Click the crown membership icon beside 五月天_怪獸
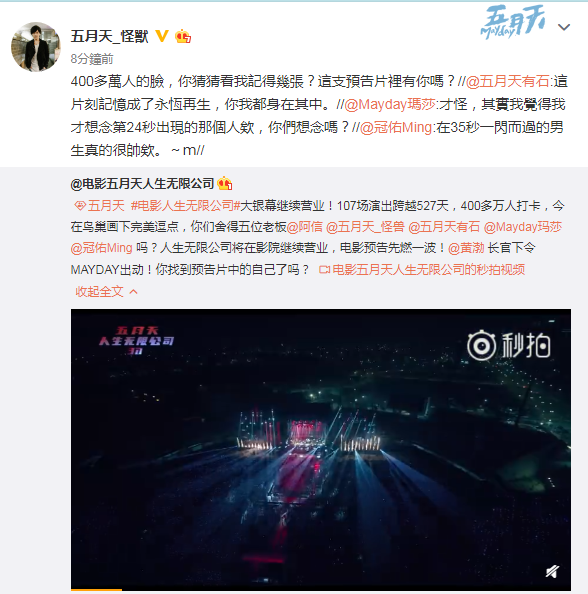The width and height of the screenshot is (588, 594). click(x=183, y=36)
